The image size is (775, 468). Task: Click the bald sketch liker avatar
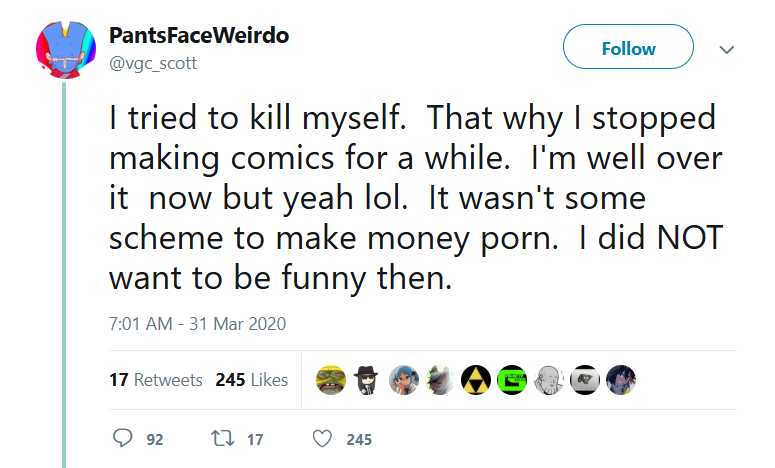pyautogui.click(x=548, y=380)
